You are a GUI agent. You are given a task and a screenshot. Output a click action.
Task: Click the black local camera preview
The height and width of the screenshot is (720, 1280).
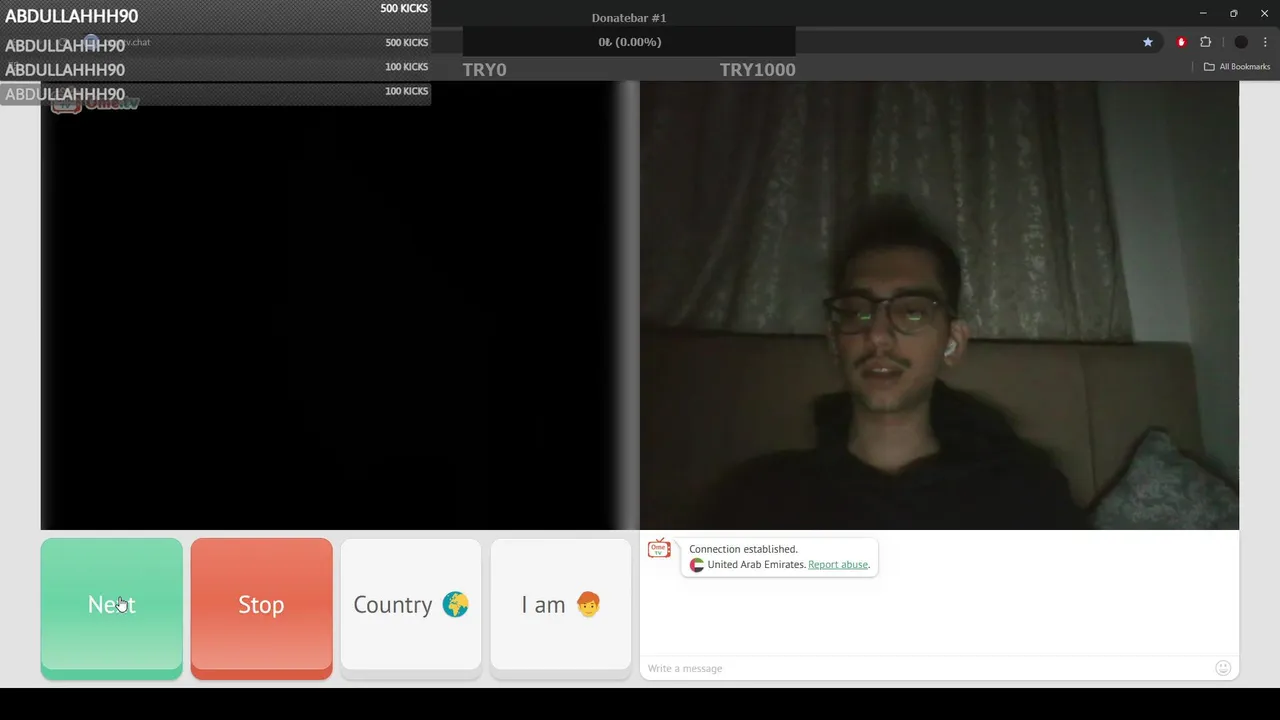(x=339, y=305)
